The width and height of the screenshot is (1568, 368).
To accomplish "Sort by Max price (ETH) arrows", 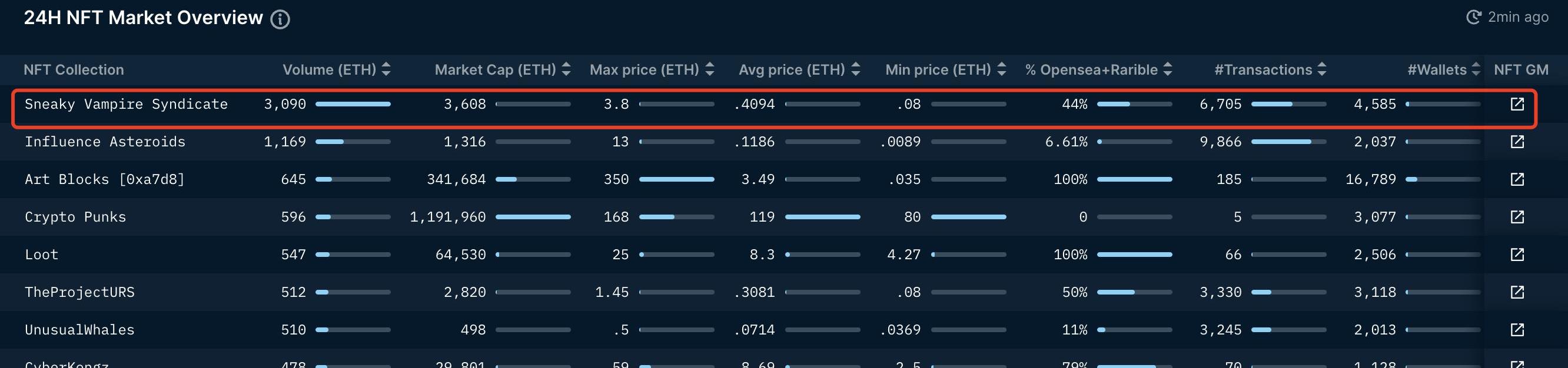I will tap(710, 69).
